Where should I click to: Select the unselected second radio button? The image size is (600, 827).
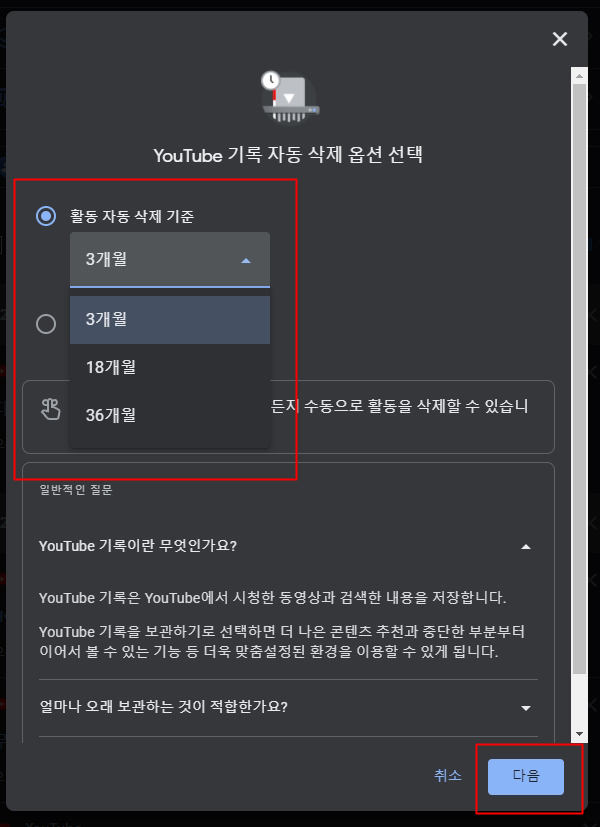tap(46, 323)
